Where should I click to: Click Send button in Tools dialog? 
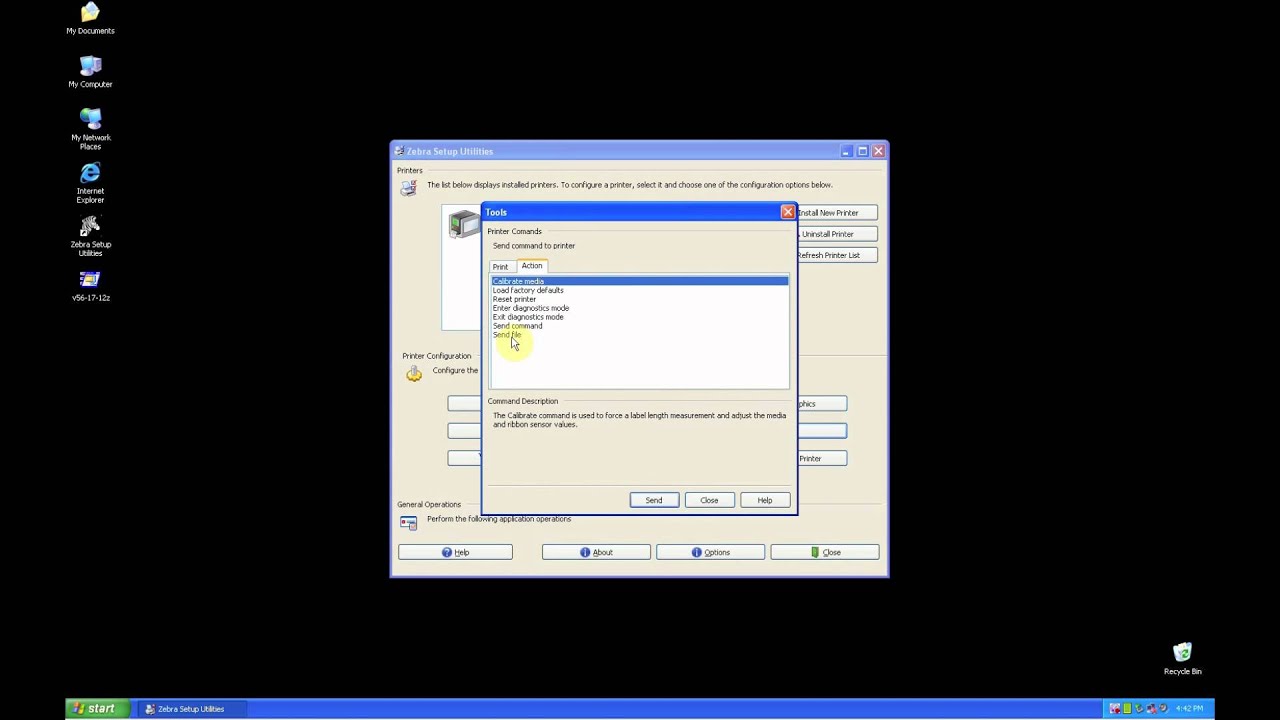653,500
